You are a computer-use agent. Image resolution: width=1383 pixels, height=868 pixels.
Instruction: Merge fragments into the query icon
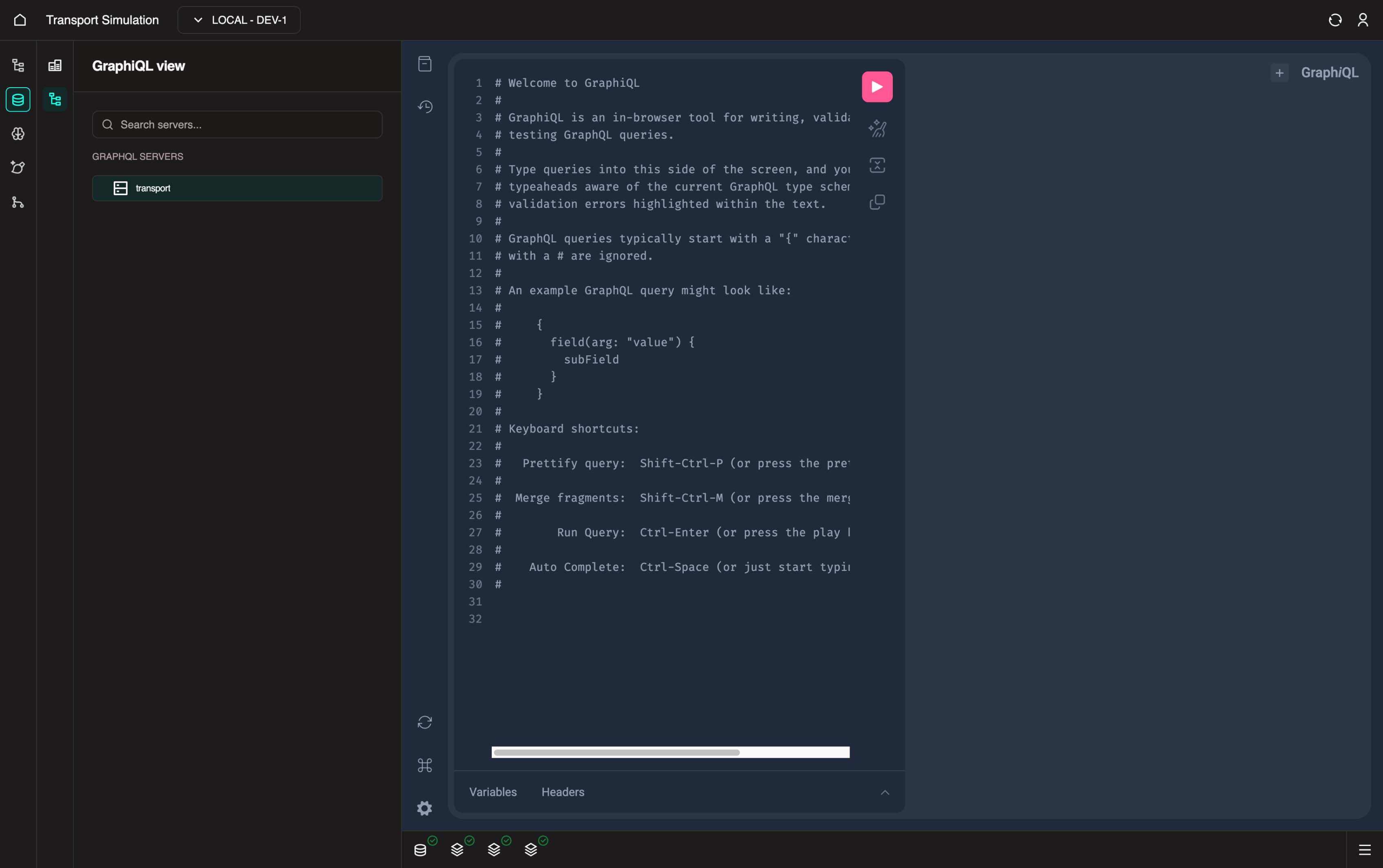877,165
